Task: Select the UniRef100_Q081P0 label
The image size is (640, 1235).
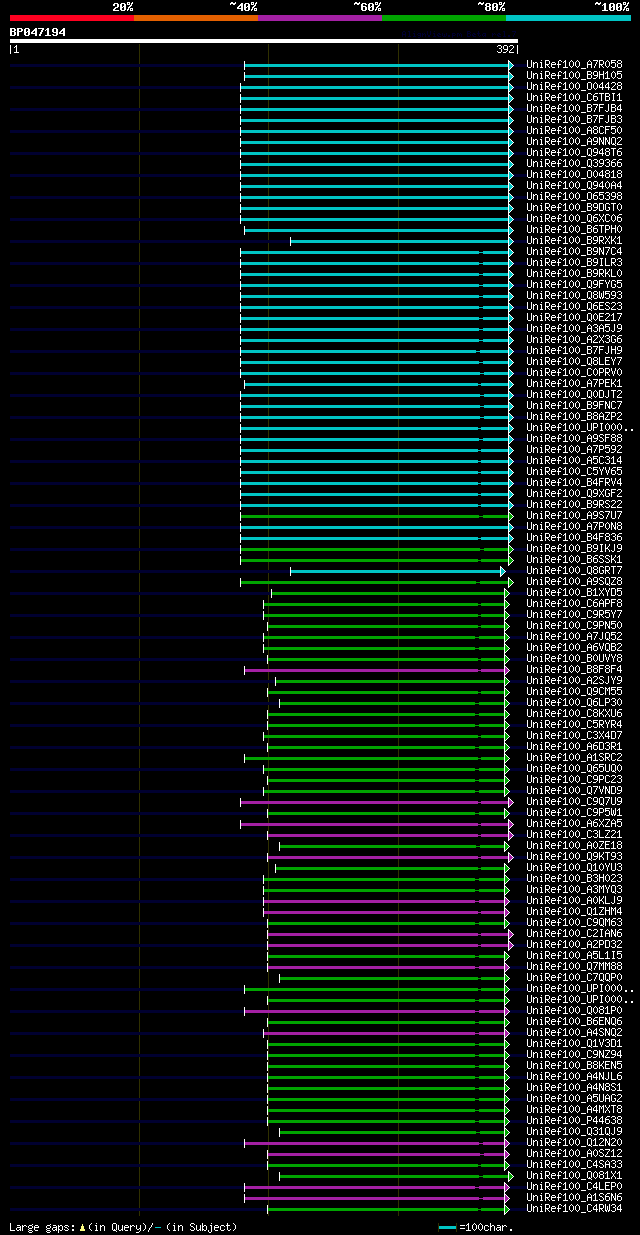Action: (574, 1010)
